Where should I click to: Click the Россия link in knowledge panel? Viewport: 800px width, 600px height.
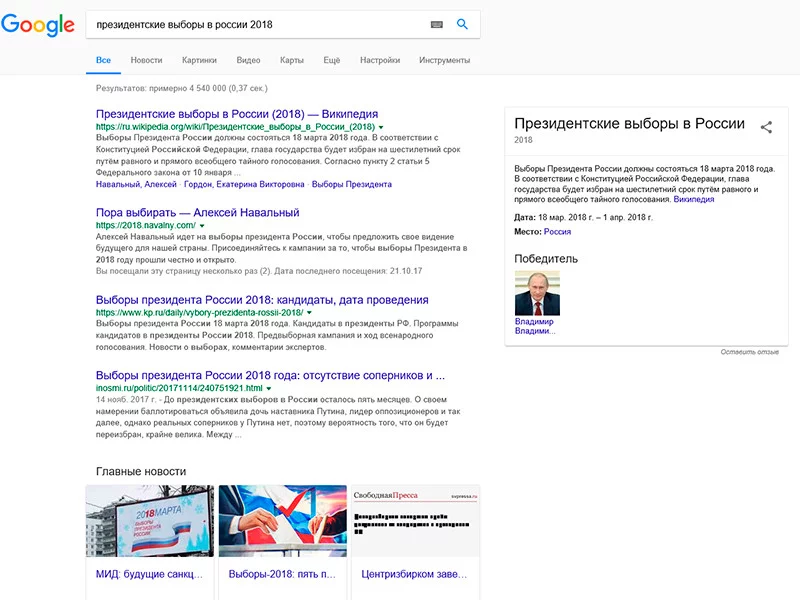(x=557, y=232)
